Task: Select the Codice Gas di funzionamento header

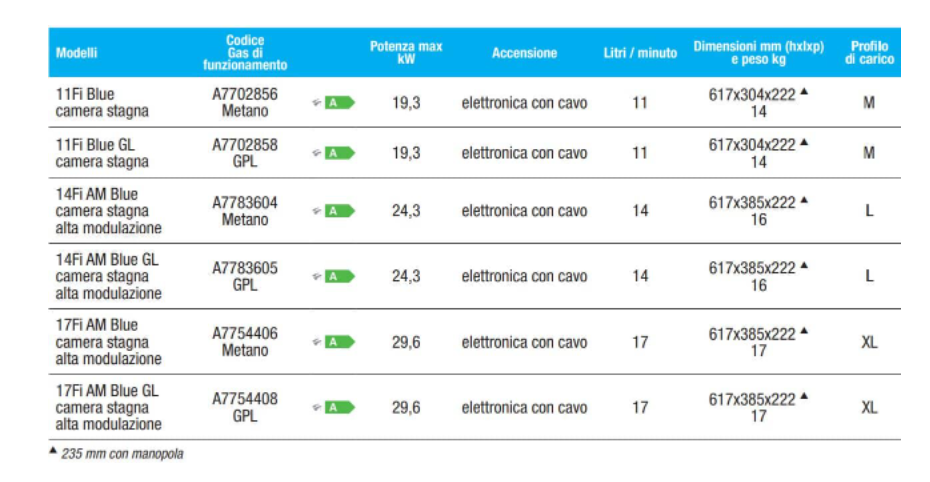Action: (245, 53)
